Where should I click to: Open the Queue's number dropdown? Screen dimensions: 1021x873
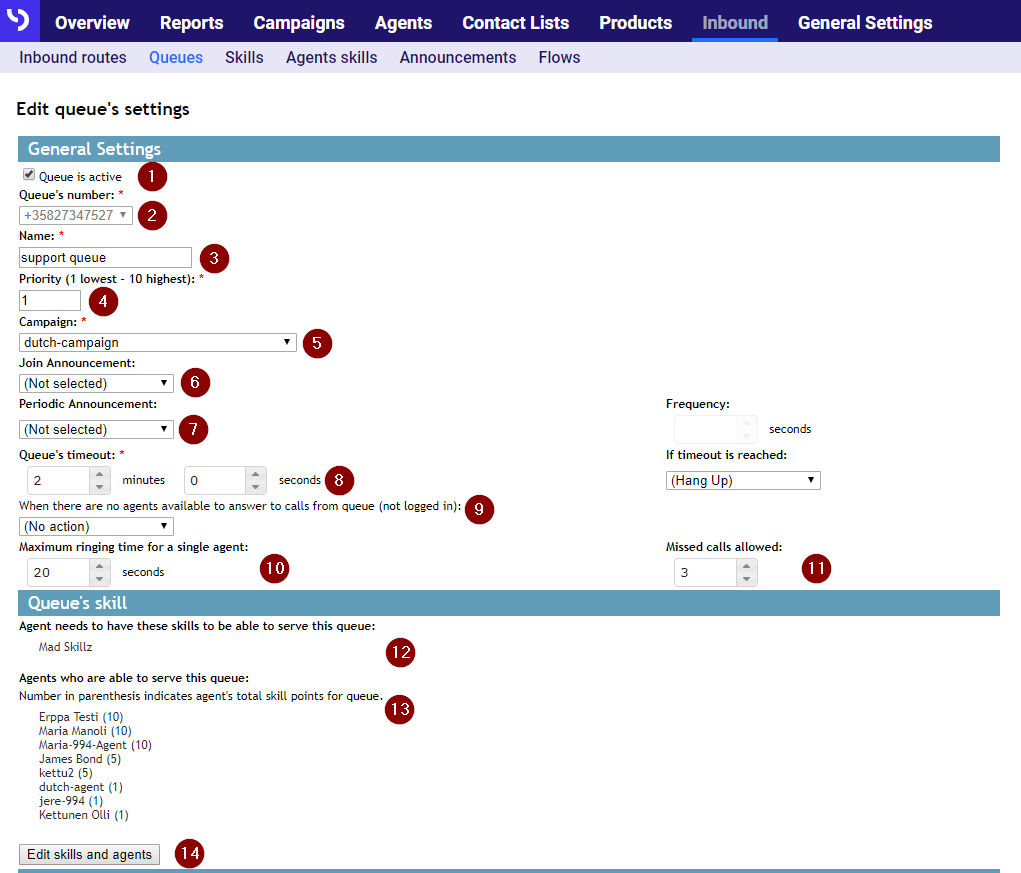coord(76,215)
